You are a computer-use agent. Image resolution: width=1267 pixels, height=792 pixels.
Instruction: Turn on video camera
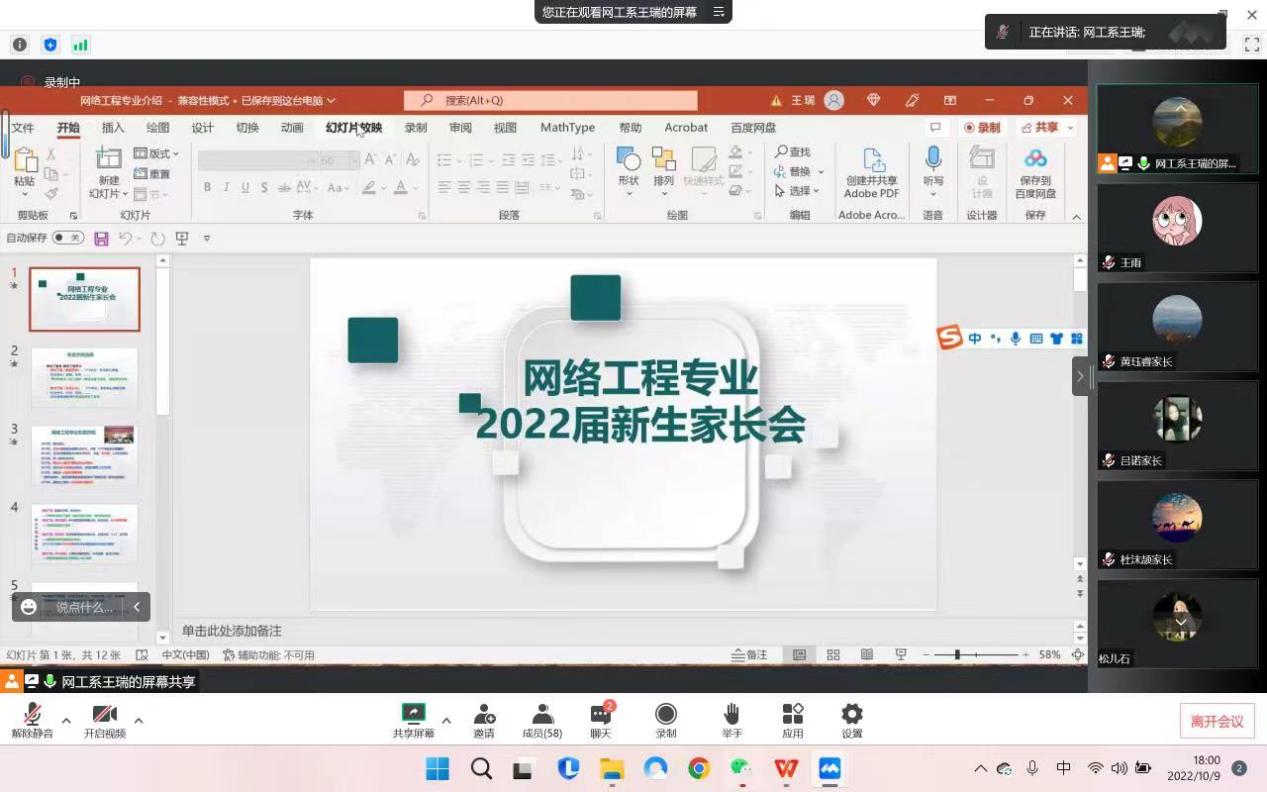[105, 714]
